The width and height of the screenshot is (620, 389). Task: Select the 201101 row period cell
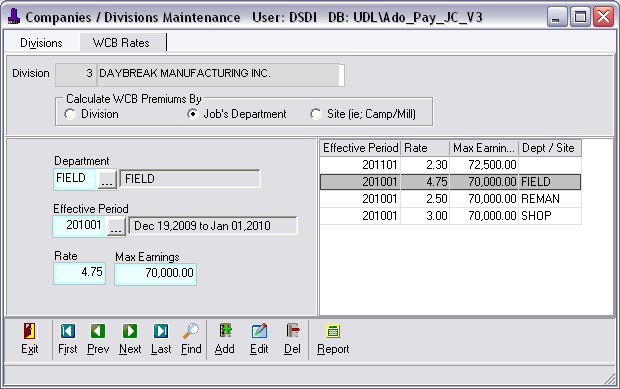click(x=360, y=164)
